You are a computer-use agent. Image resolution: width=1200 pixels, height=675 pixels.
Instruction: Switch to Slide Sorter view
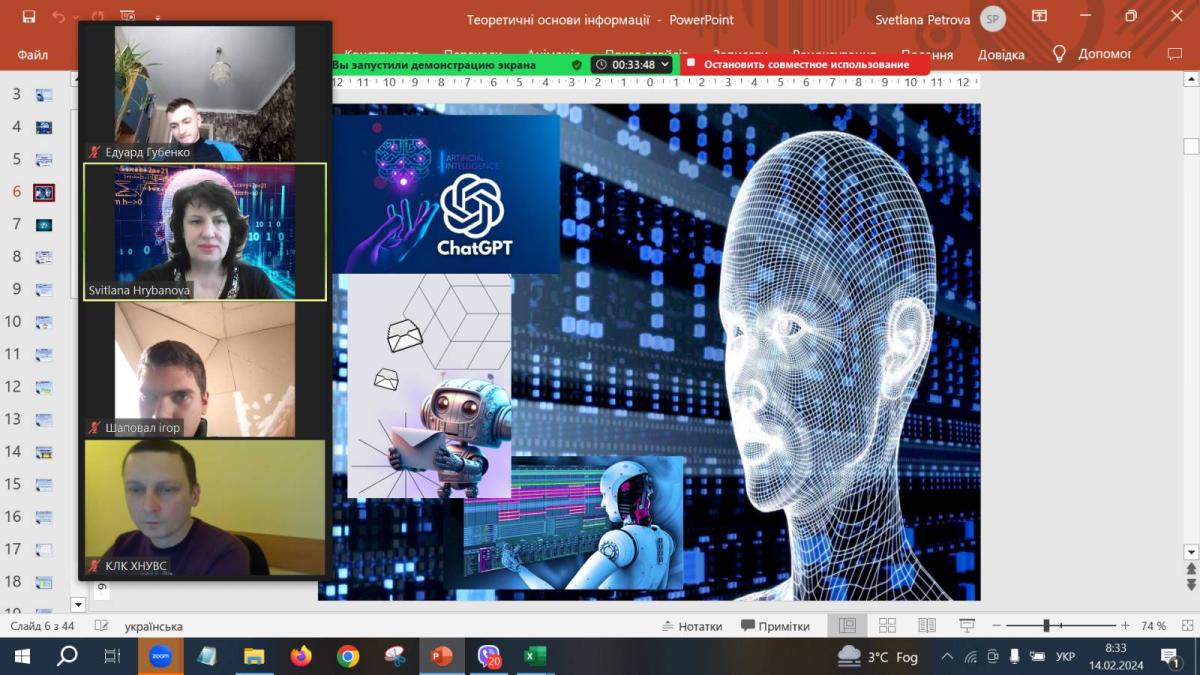pos(887,626)
